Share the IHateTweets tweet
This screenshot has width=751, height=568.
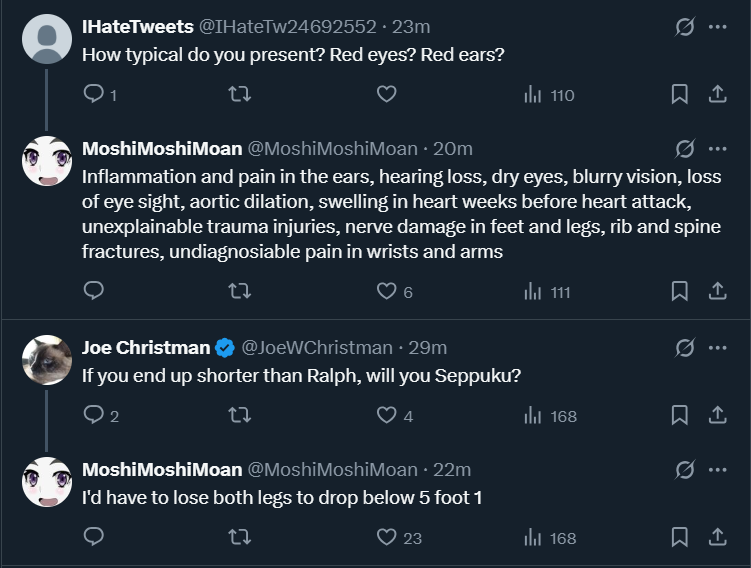[x=717, y=95]
